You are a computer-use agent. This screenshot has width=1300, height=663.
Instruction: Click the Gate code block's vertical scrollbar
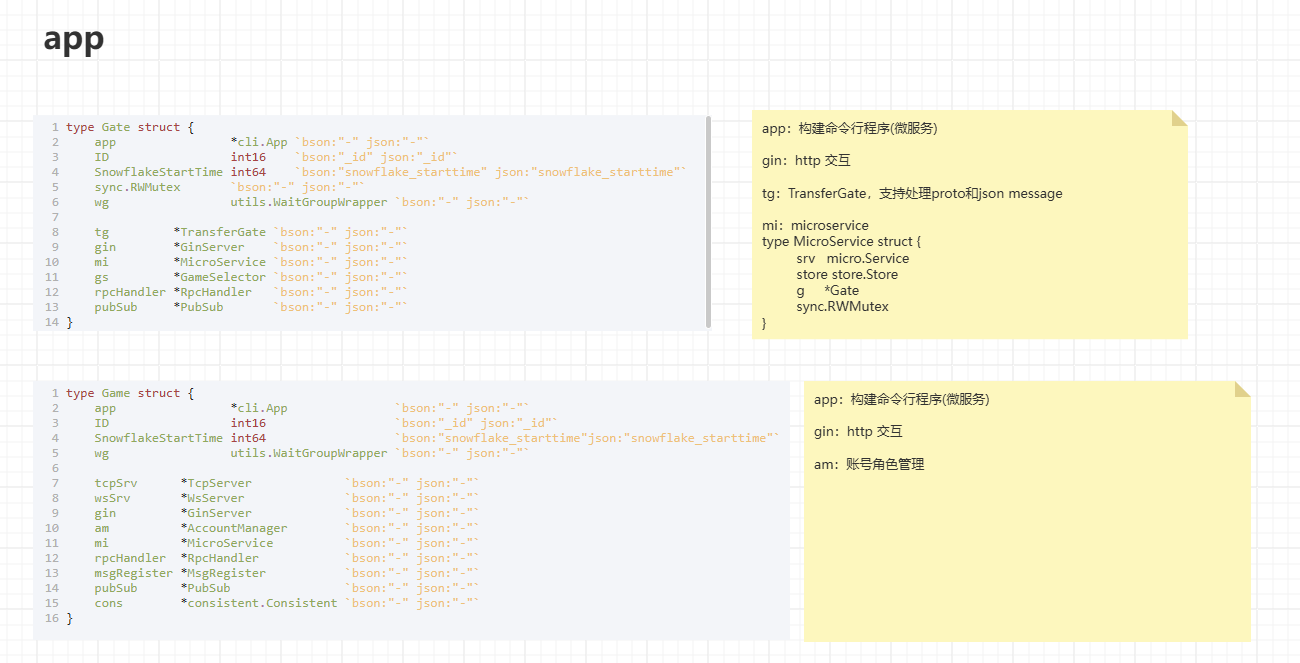(708, 221)
